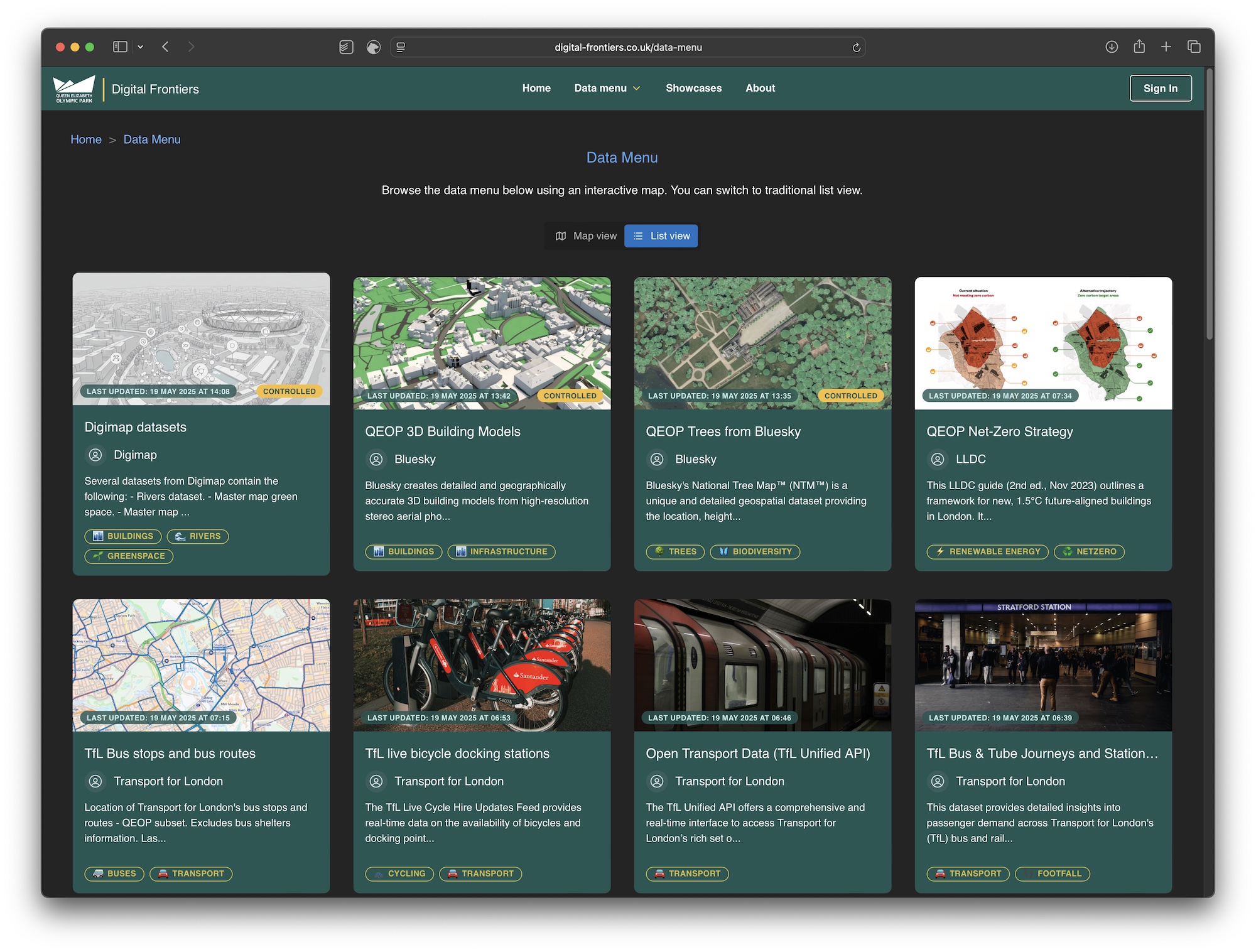Screen dimensions: 1256x952
Task: Click the Digimap publisher avatar icon
Action: pyautogui.click(x=95, y=455)
